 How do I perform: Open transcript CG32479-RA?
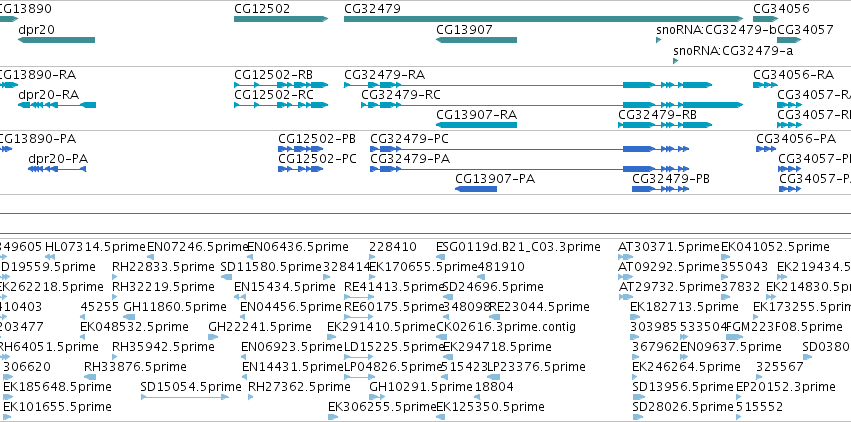[384, 74]
